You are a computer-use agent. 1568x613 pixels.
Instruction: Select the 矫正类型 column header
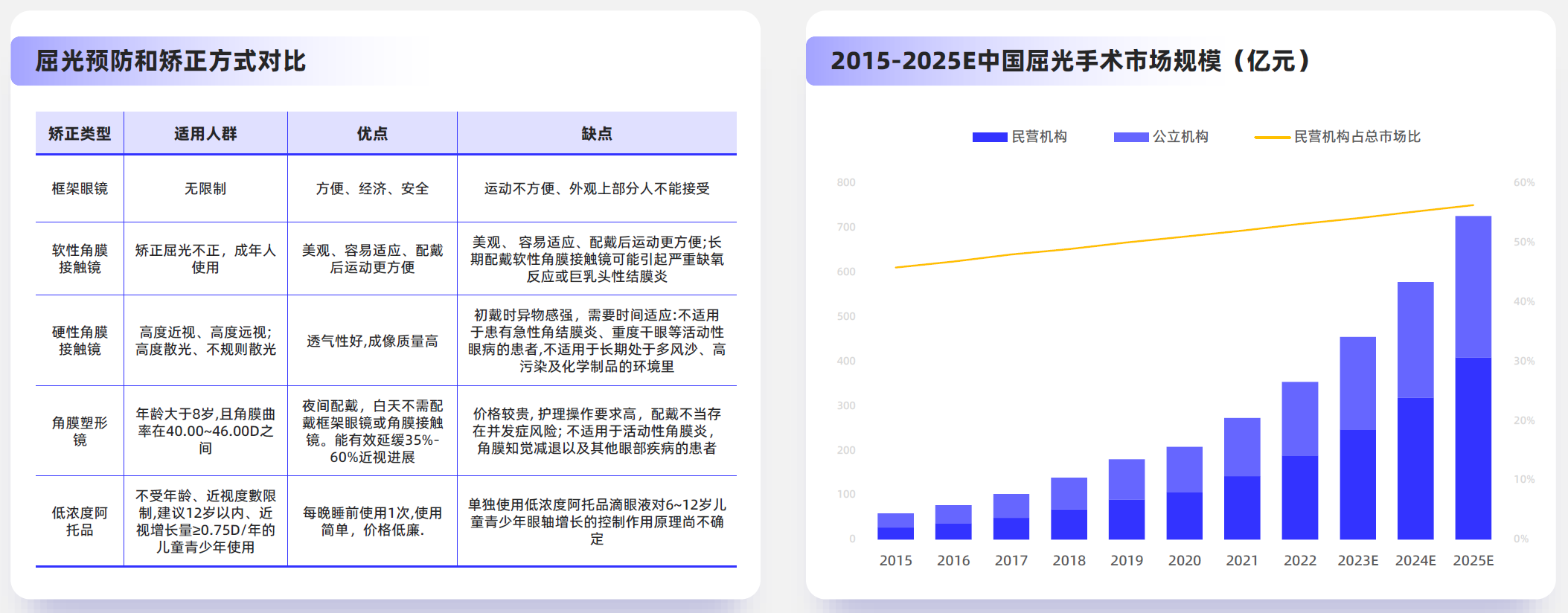click(80, 134)
